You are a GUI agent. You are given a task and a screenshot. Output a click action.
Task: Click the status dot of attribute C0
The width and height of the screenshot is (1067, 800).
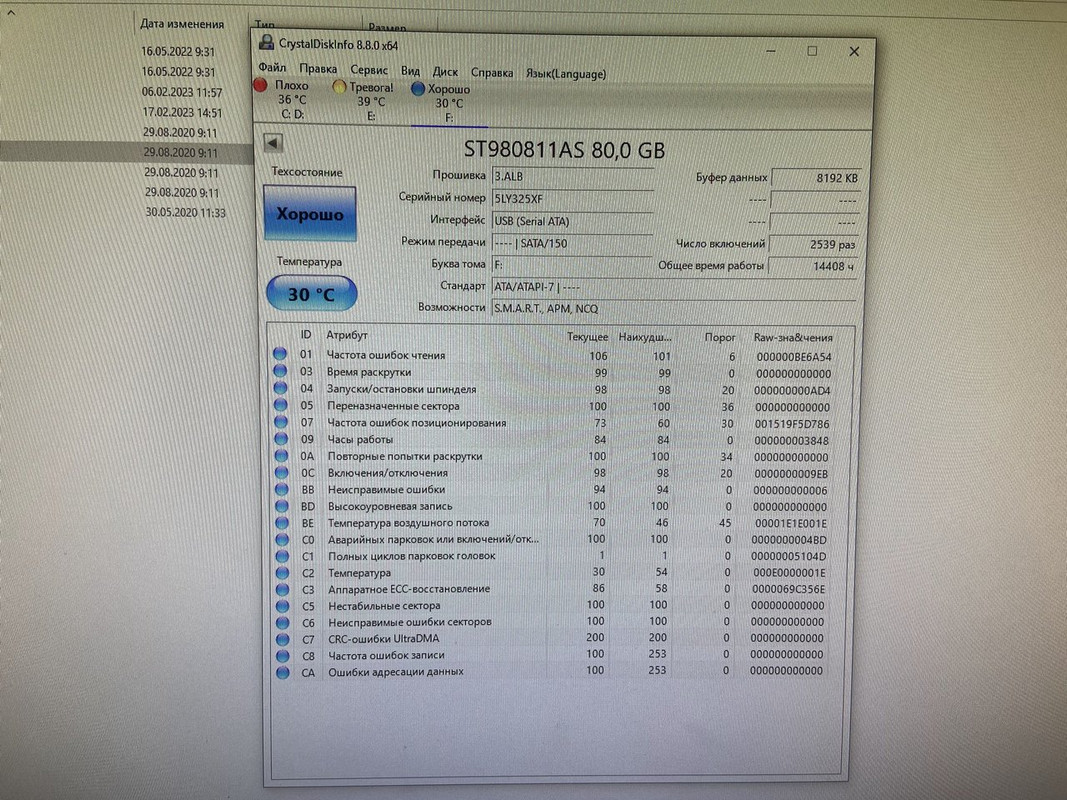(282, 539)
